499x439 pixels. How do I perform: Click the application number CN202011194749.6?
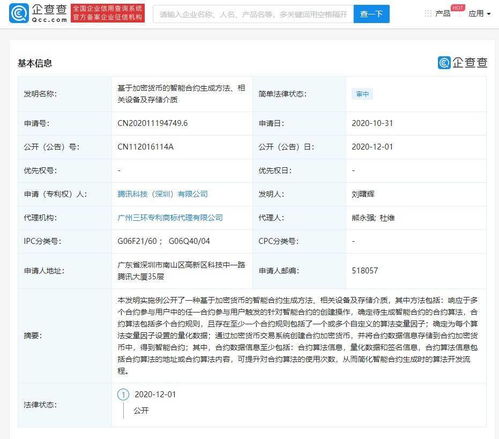(152, 123)
